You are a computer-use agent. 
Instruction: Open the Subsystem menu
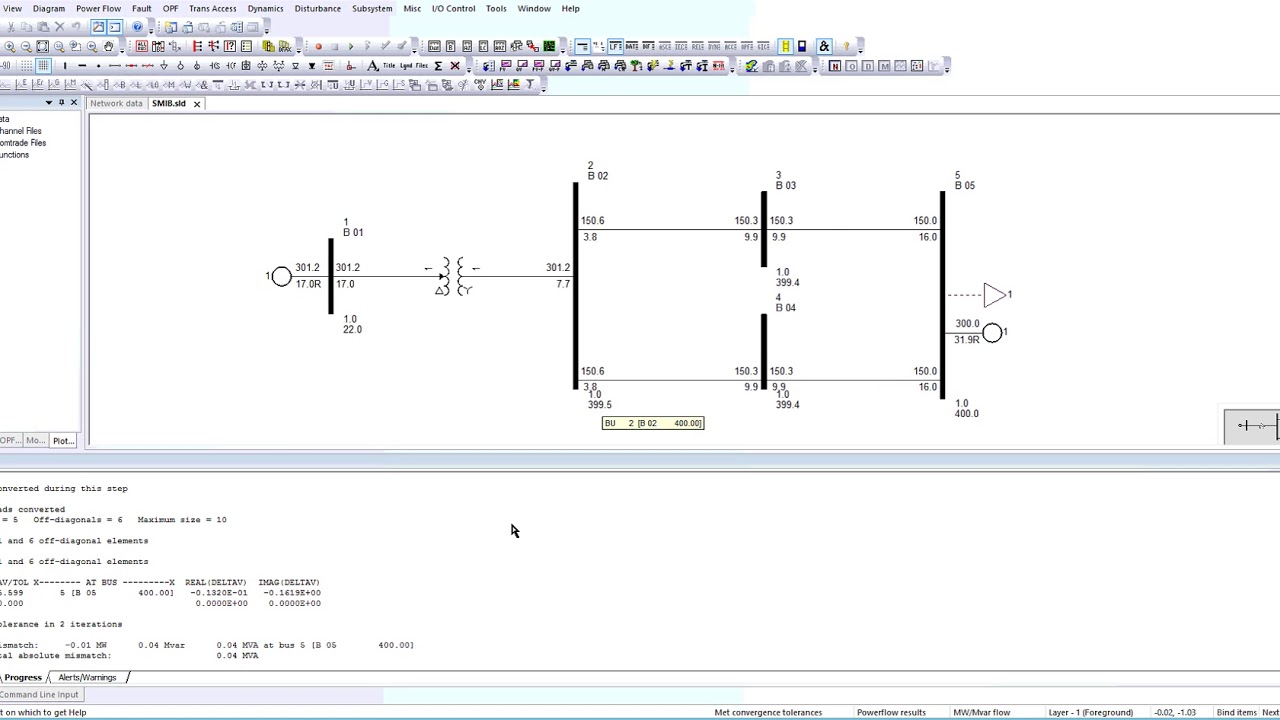pos(372,8)
